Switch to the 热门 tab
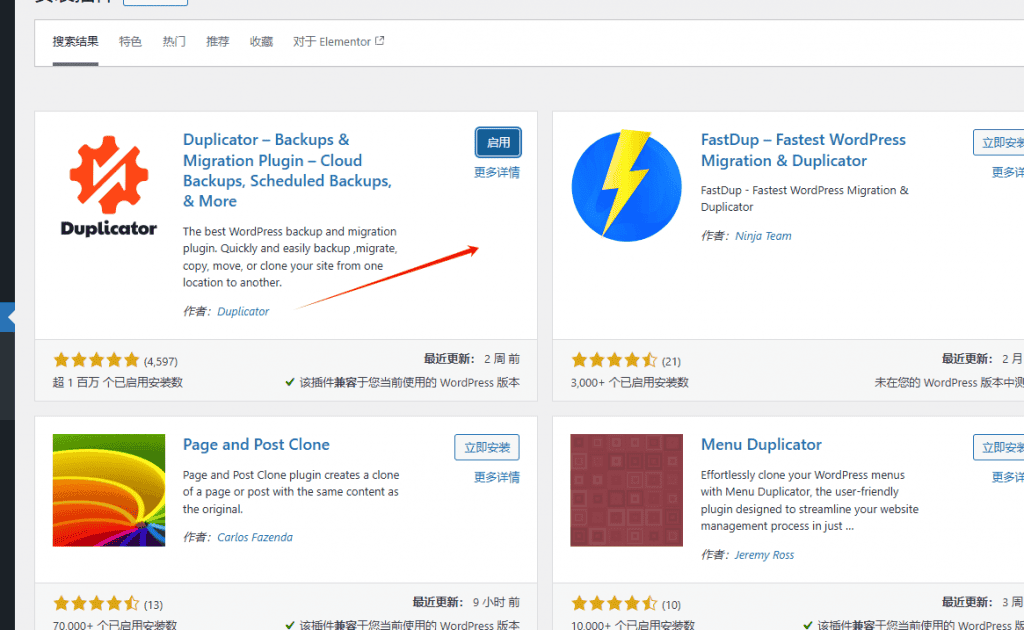Image resolution: width=1024 pixels, height=630 pixels. (x=173, y=41)
